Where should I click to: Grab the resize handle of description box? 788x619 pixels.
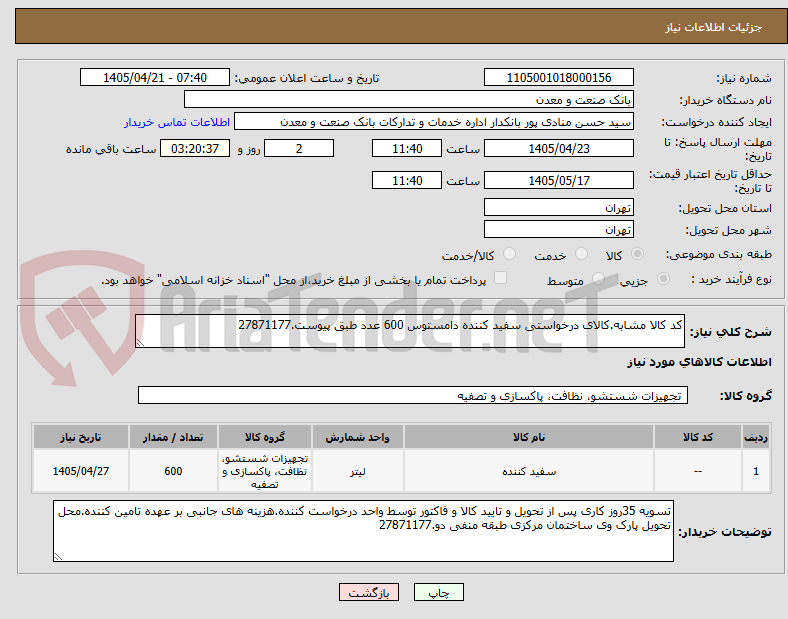[x=140, y=343]
